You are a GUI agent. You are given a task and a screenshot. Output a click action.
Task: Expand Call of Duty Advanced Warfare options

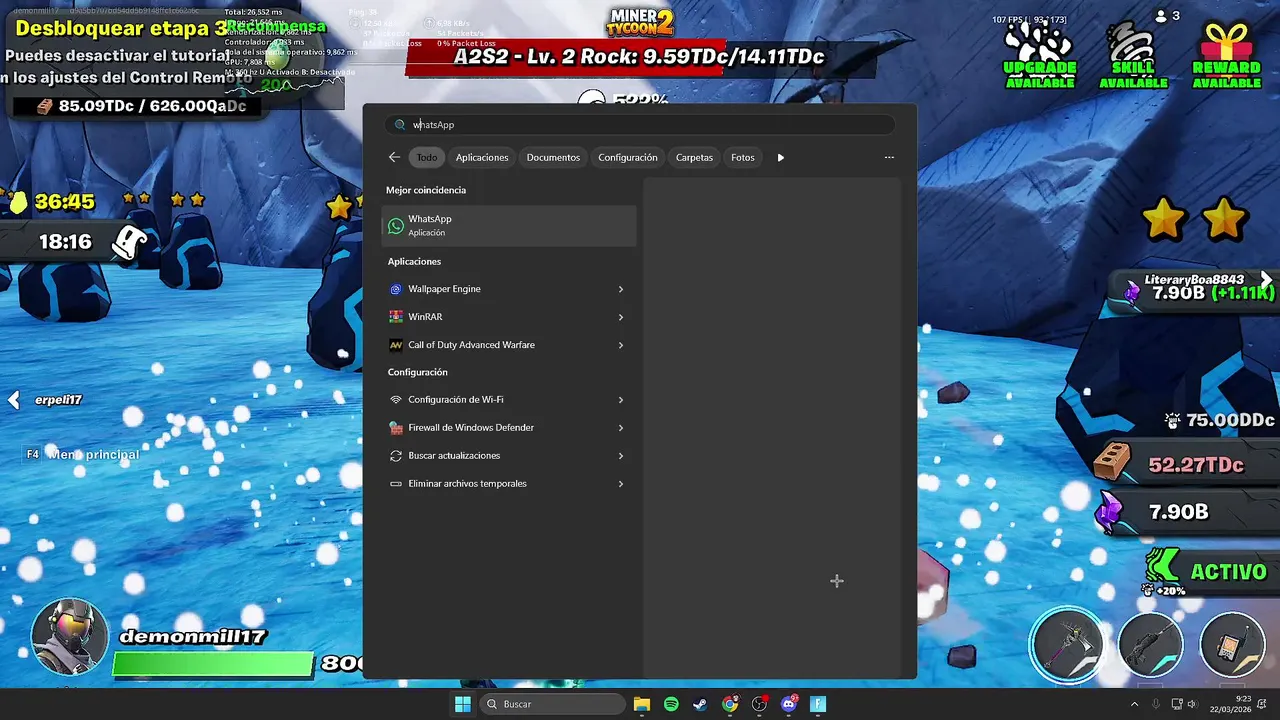coord(620,345)
